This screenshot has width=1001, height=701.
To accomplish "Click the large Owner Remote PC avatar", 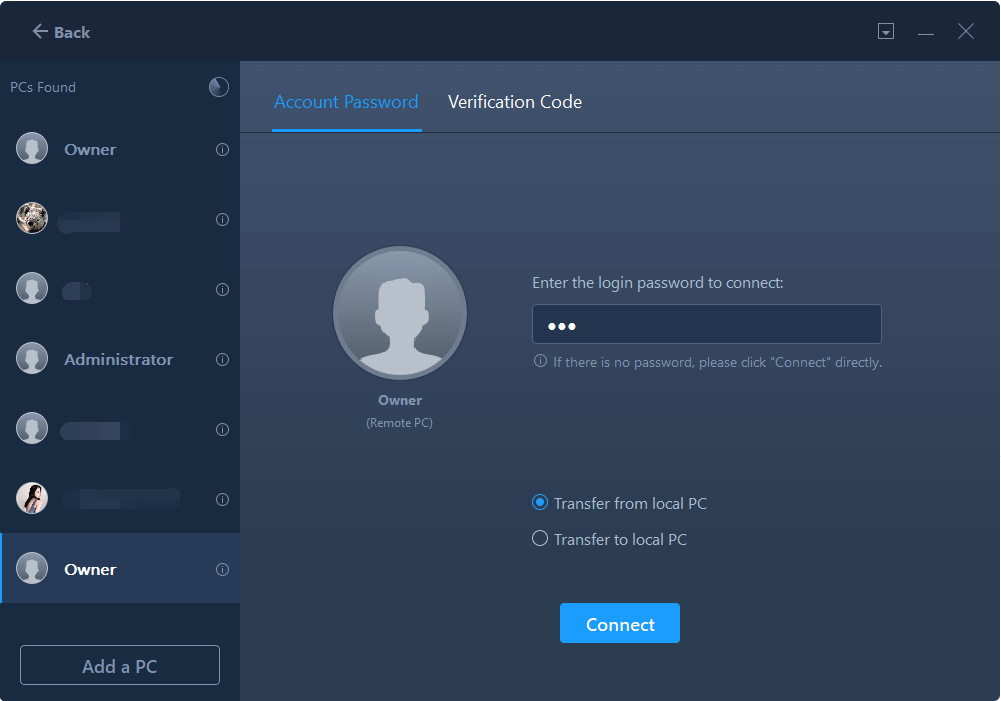I will 400,313.
